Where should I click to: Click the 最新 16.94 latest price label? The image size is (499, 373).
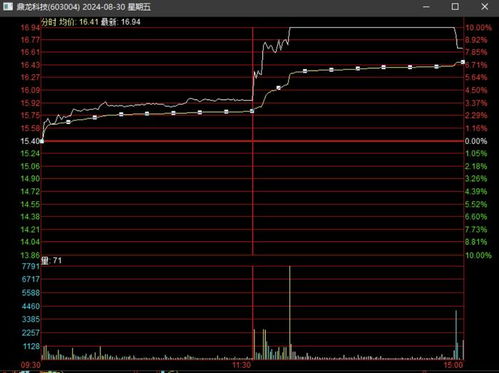[x=121, y=22]
